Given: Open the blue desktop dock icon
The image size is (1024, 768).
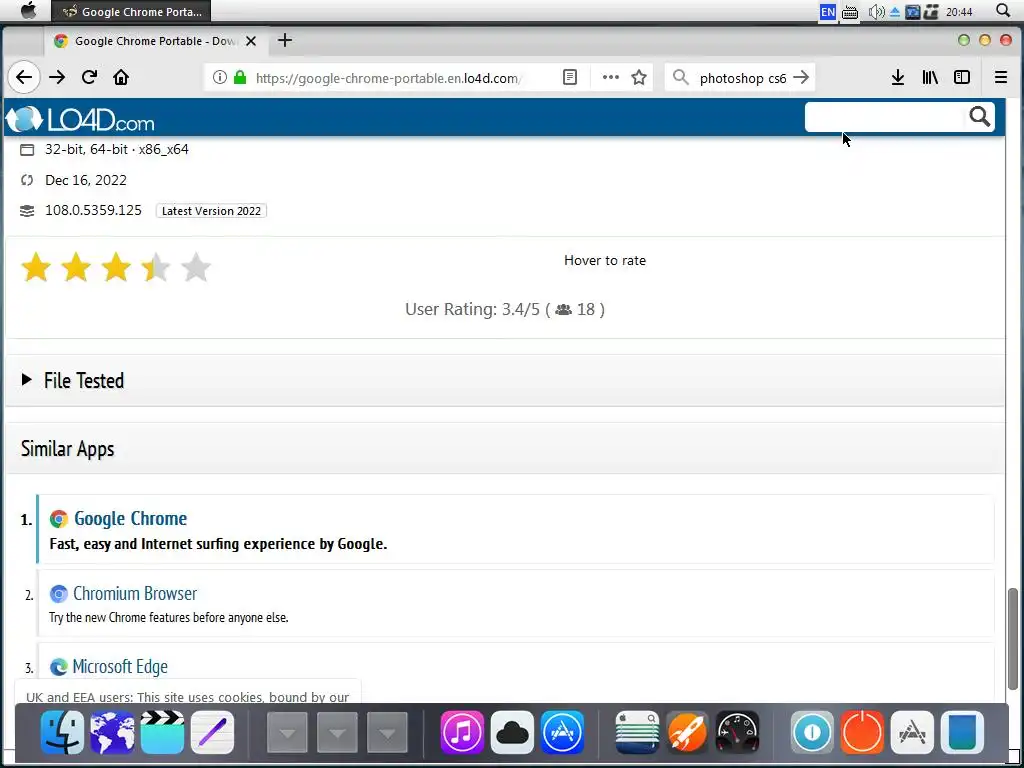Looking at the screenshot, I should [962, 732].
